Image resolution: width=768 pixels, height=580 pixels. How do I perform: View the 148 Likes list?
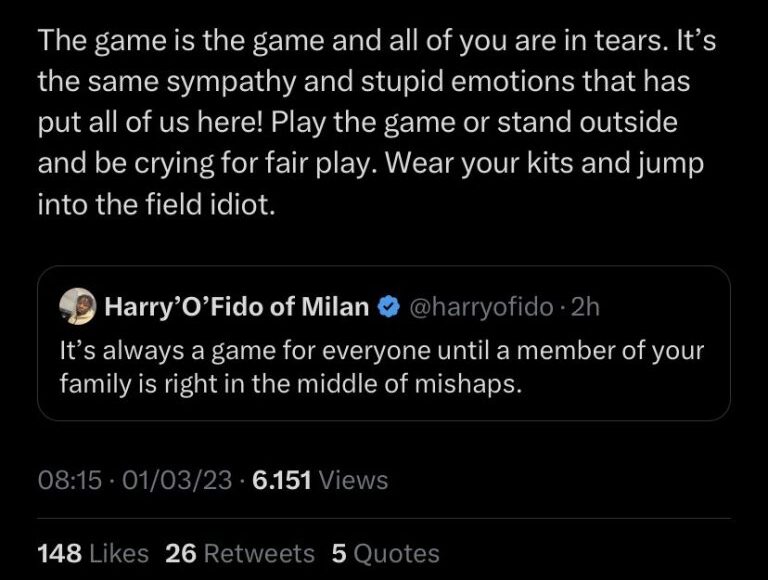pos(92,553)
